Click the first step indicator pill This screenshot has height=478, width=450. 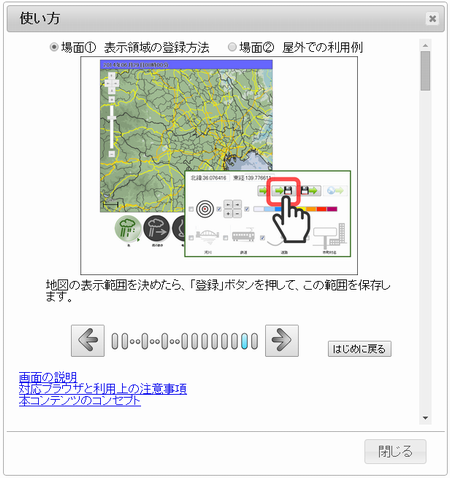(x=115, y=341)
